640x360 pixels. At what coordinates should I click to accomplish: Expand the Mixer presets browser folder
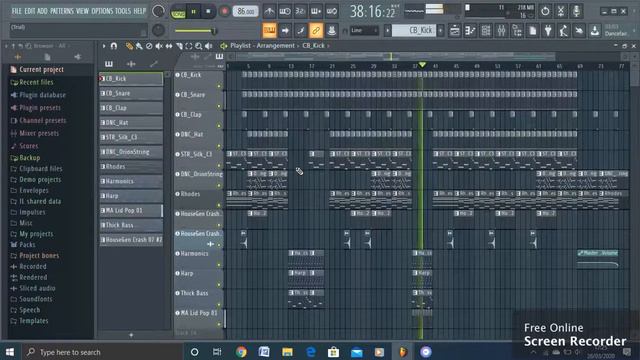pyautogui.click(x=39, y=133)
